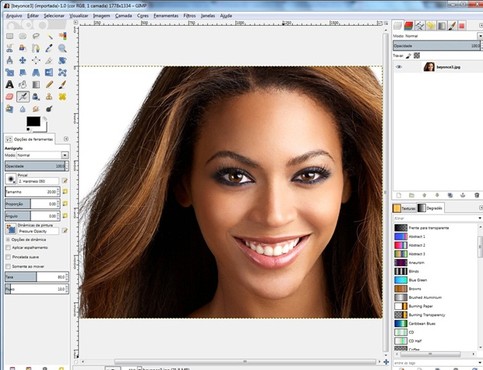Select the Blend gradient tool
The width and height of the screenshot is (483, 370).
coord(36,84)
